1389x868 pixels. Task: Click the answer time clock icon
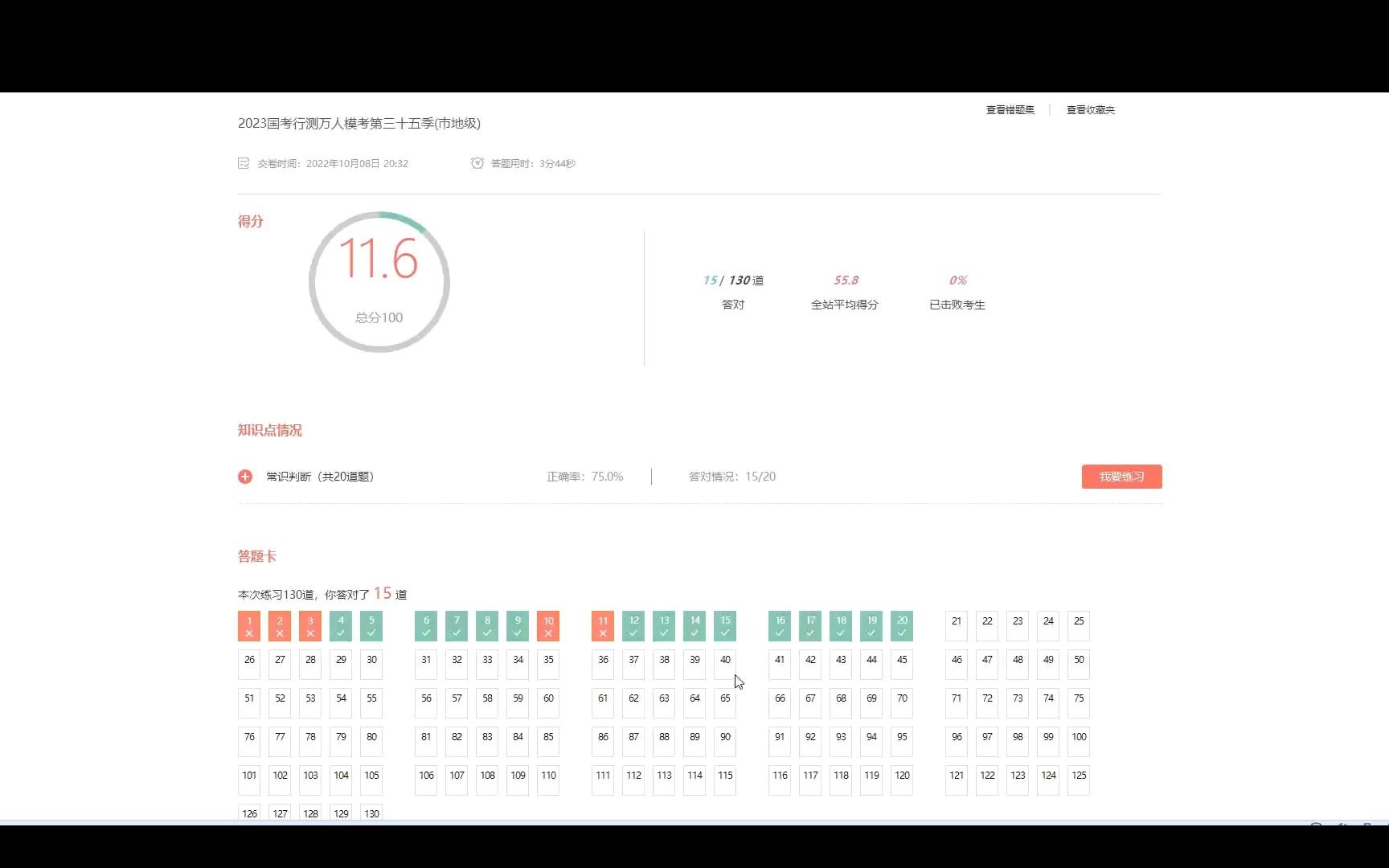pyautogui.click(x=477, y=163)
